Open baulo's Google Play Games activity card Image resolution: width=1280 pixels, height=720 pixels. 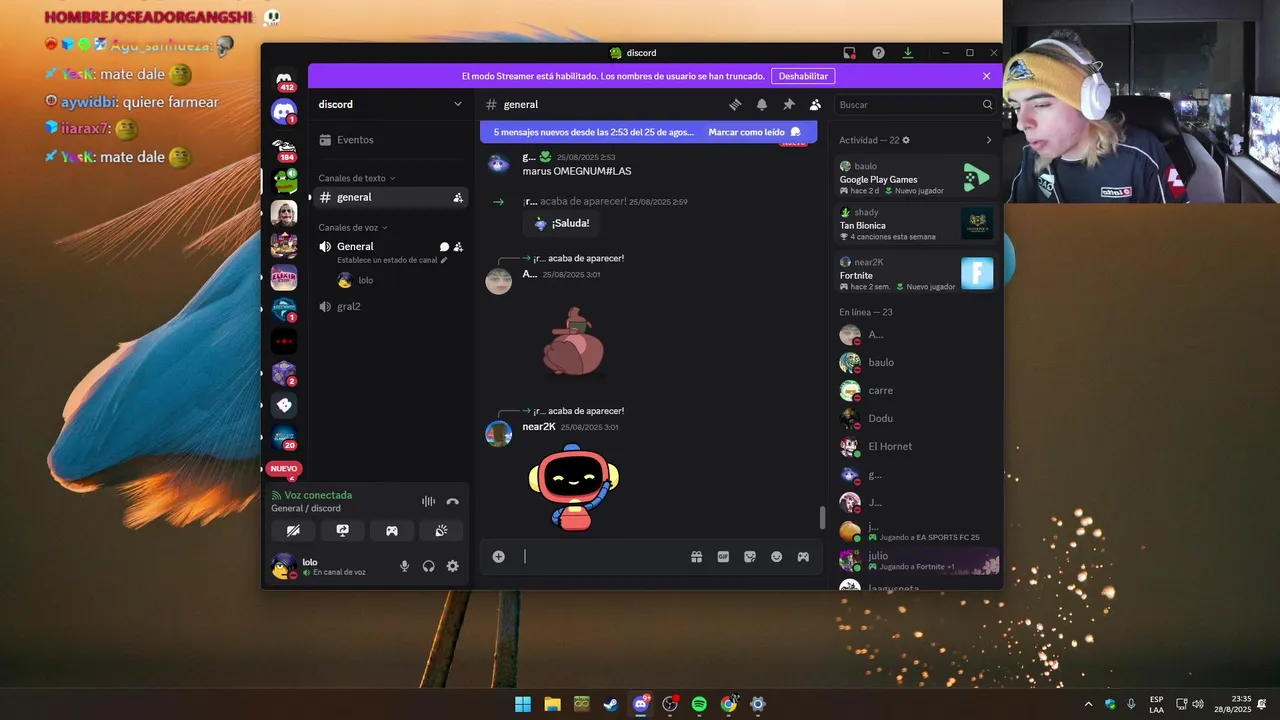point(917,178)
